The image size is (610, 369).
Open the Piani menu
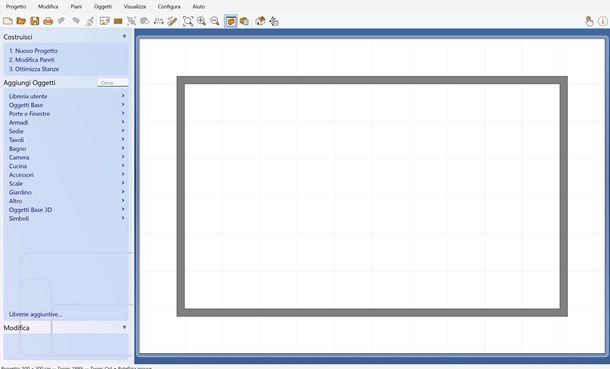click(76, 7)
